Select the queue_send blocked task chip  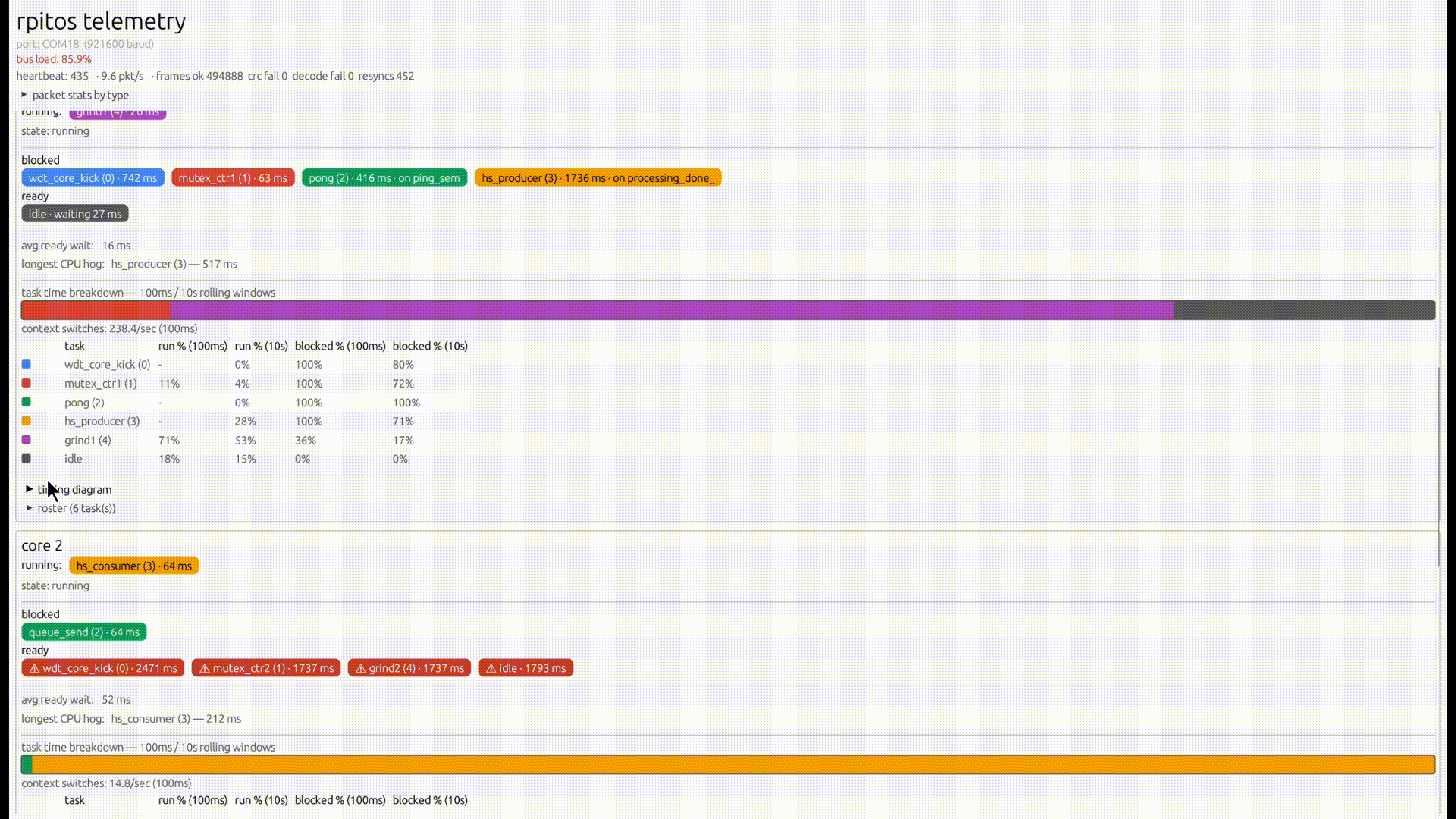84,632
